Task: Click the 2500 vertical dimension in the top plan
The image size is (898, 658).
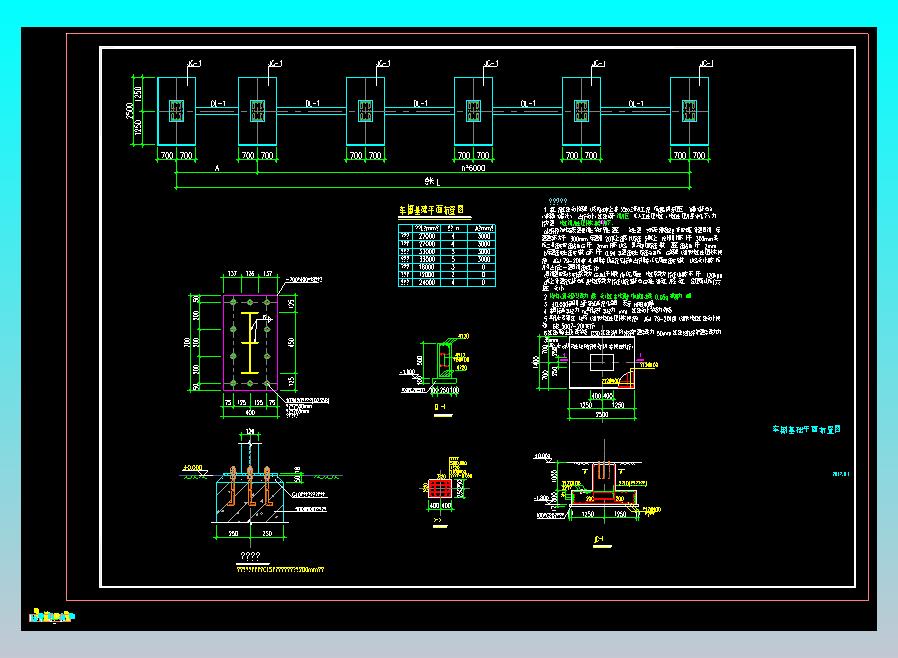Action: (x=129, y=111)
